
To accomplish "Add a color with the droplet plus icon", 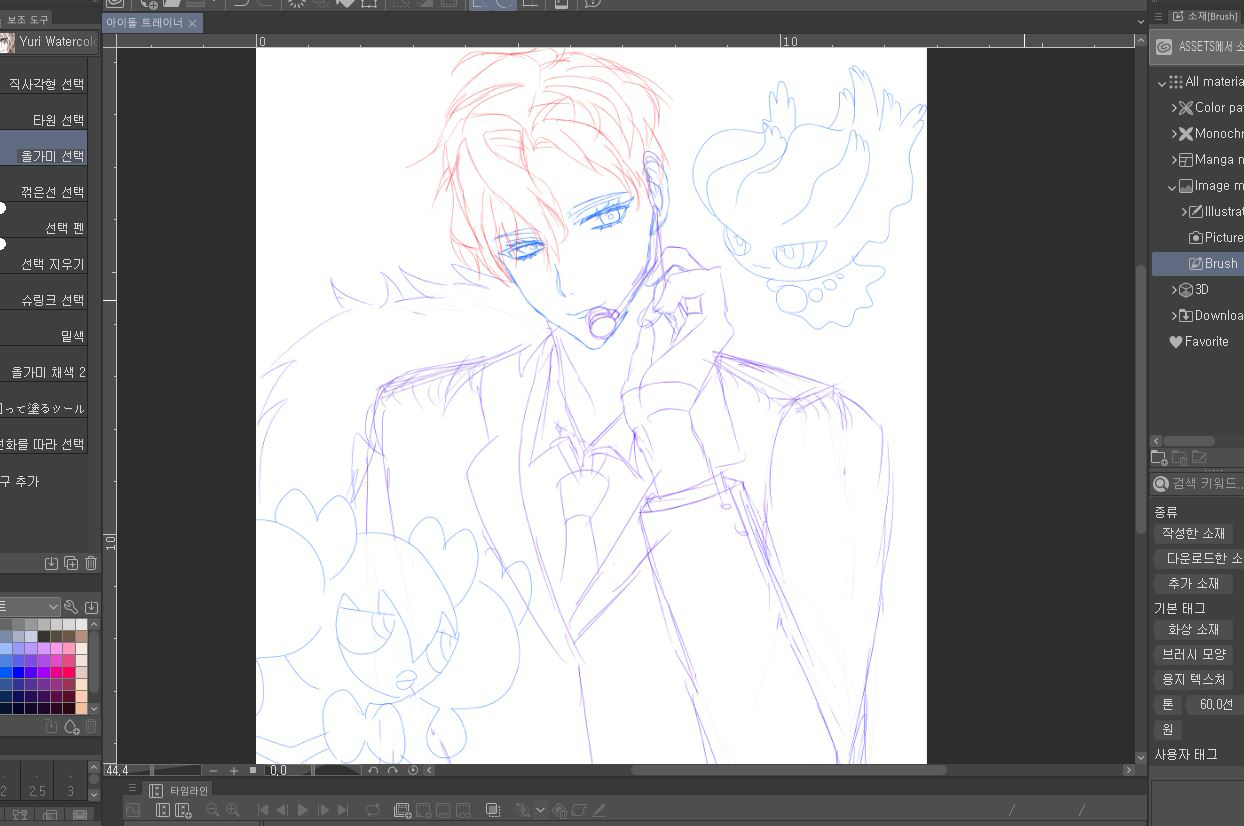I will click(x=72, y=727).
